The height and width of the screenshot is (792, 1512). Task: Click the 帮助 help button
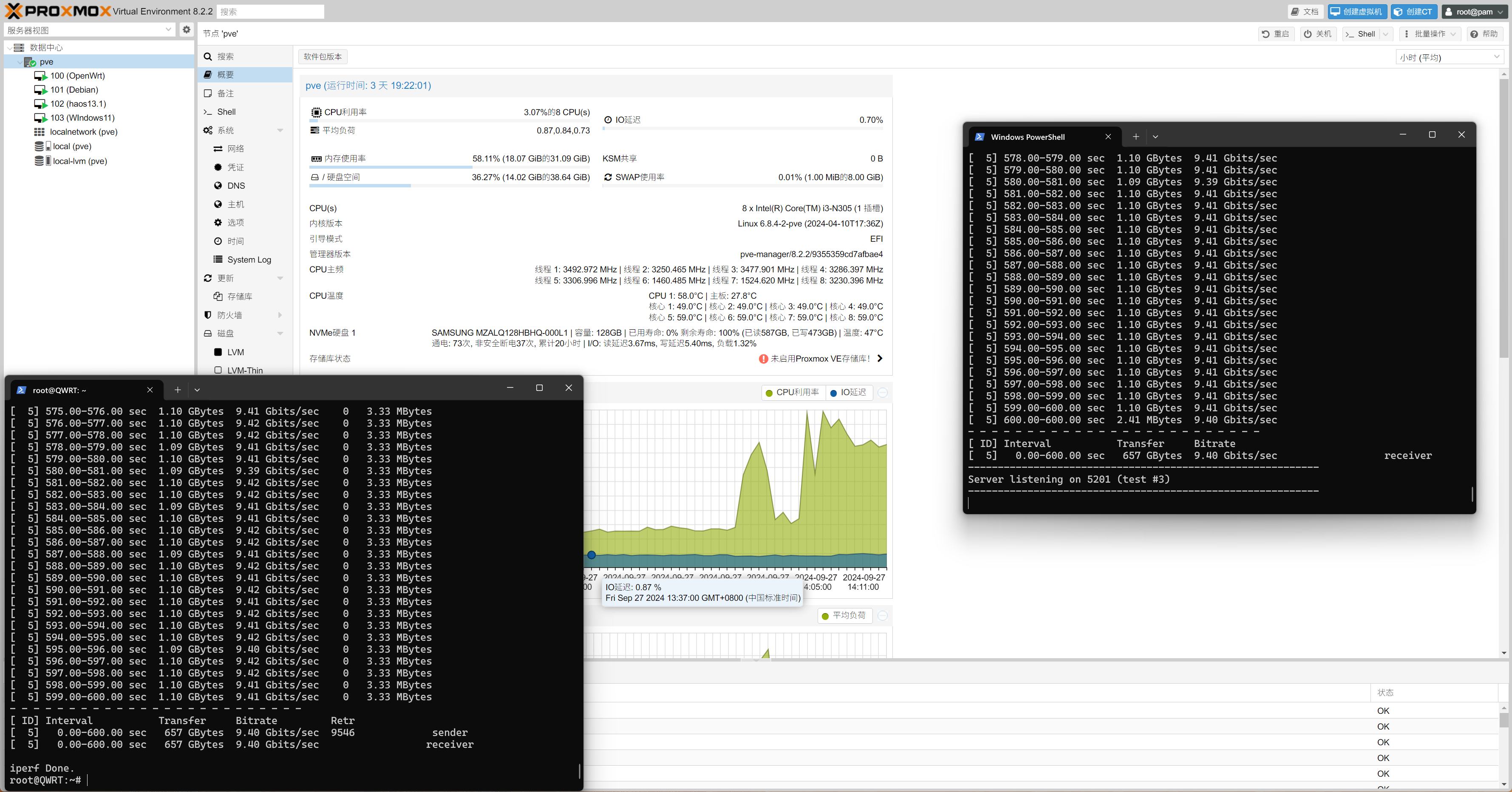pos(1484,34)
